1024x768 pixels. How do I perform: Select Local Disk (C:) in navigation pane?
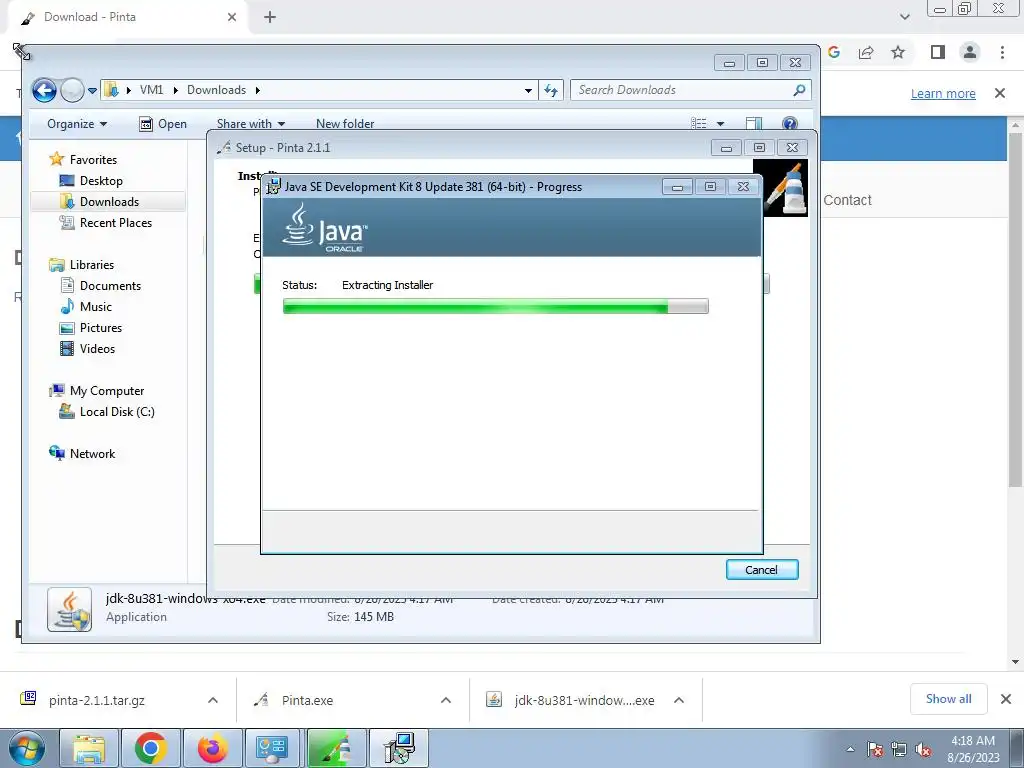[x=107, y=411]
